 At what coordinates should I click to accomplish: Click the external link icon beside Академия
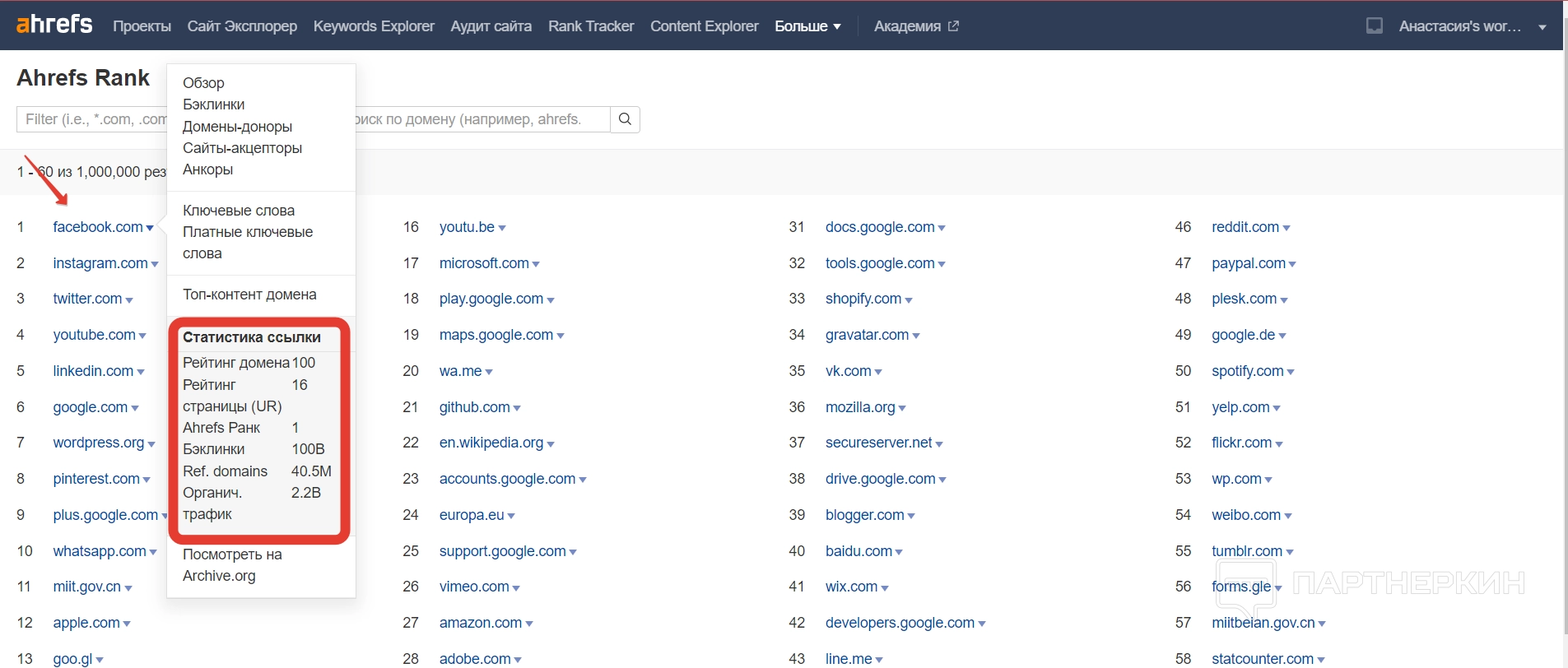(x=953, y=26)
